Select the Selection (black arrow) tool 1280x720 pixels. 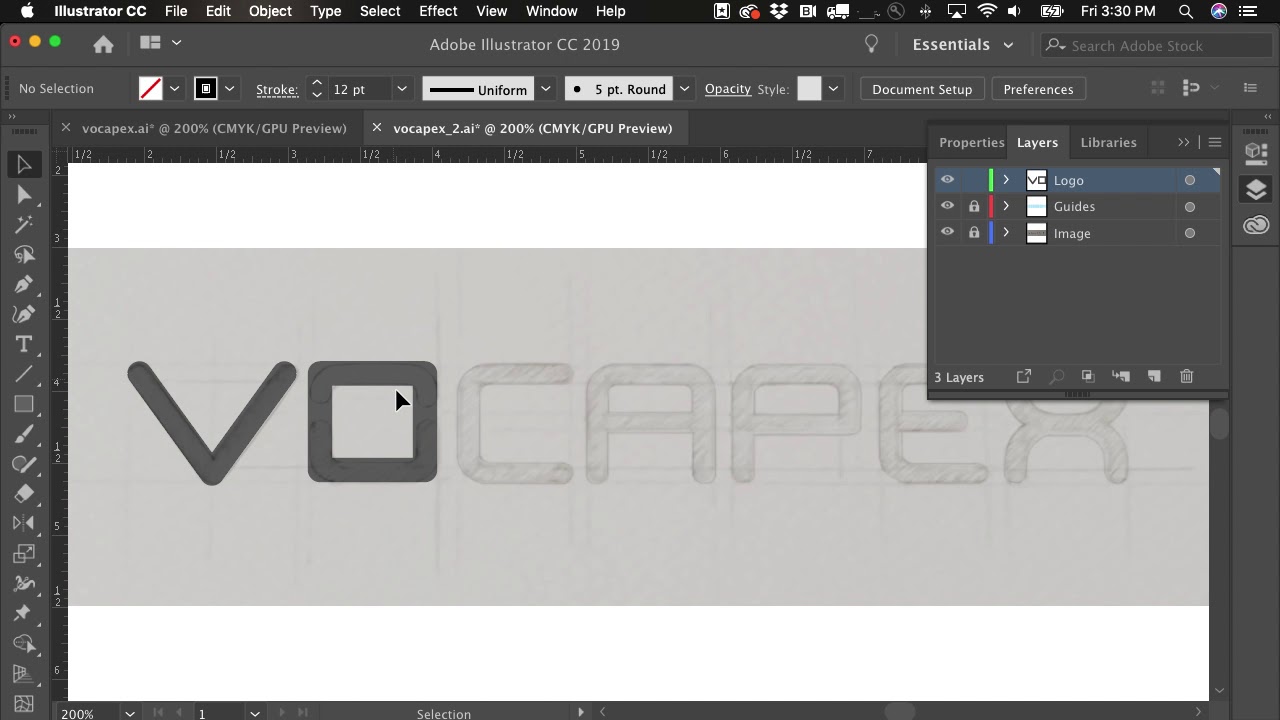pos(24,165)
